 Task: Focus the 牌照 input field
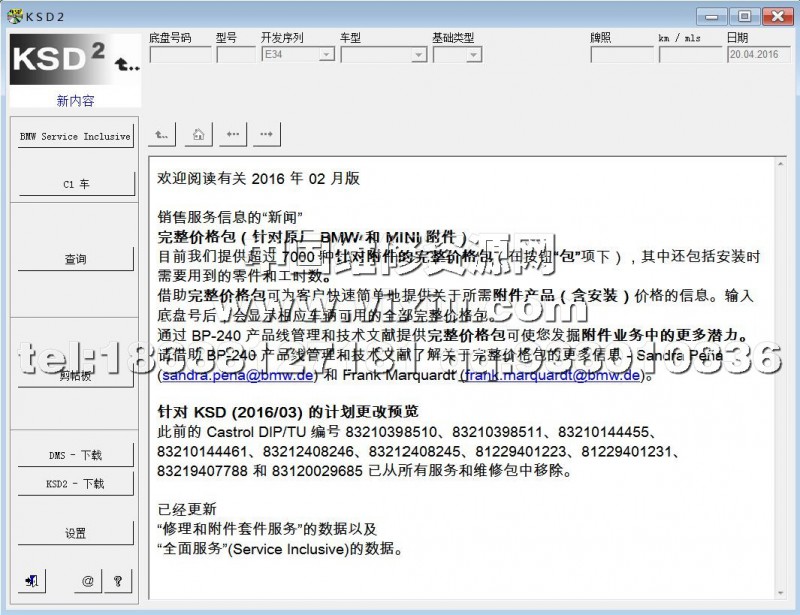[x=622, y=54]
